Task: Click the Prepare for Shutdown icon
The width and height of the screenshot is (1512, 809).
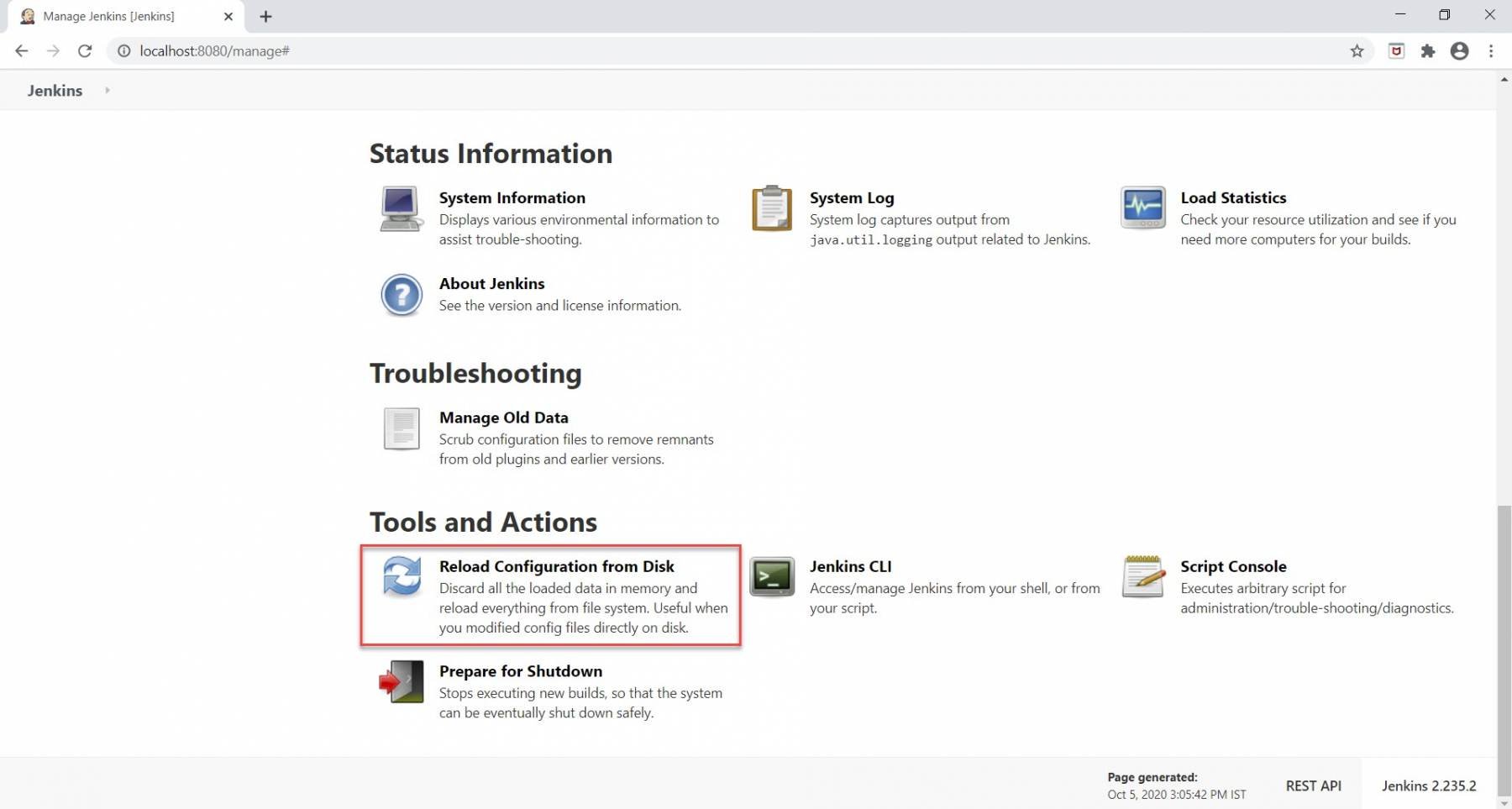Action: pyautogui.click(x=402, y=681)
